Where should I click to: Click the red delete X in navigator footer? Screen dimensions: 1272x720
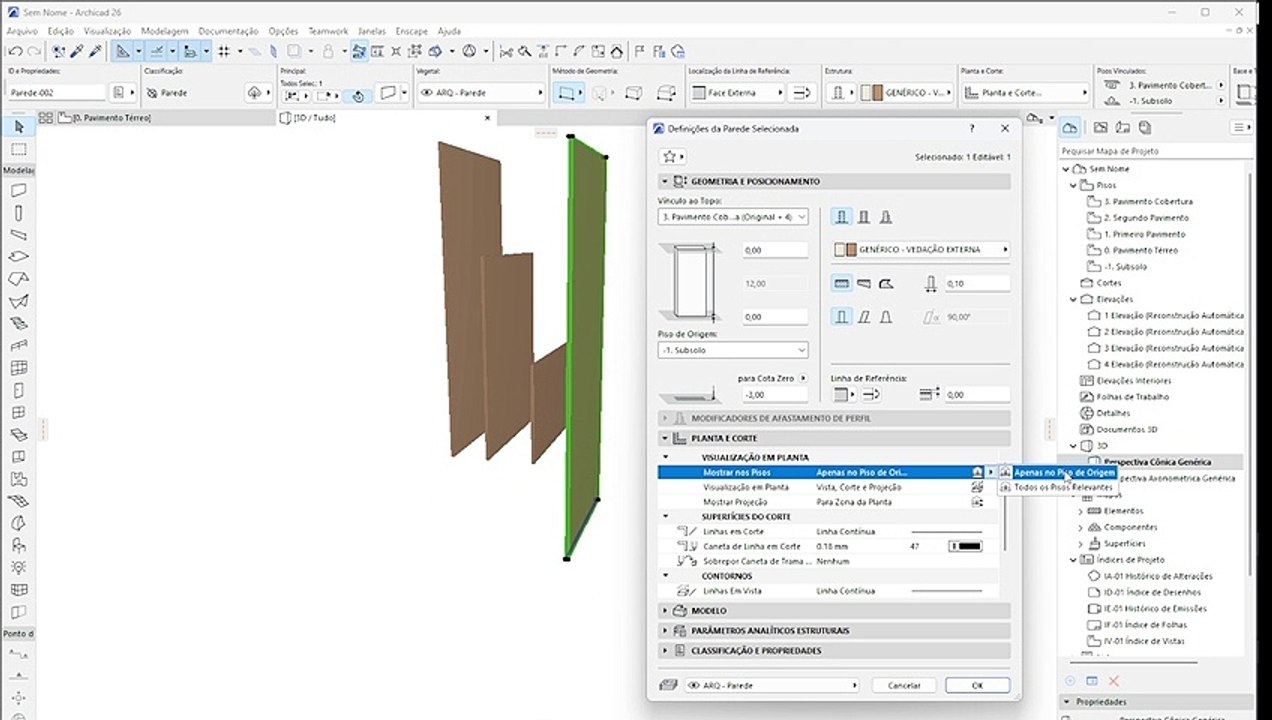tap(1113, 681)
